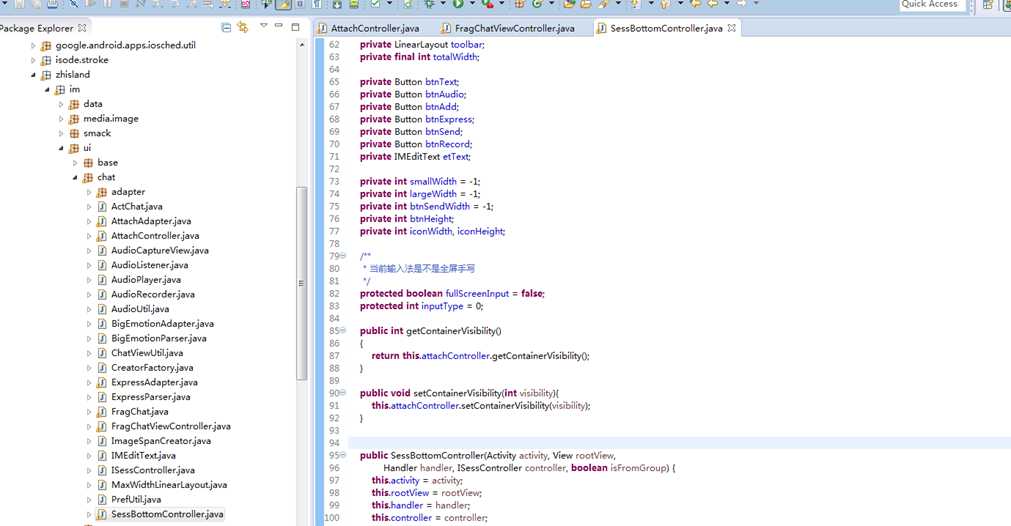This screenshot has height=526, width=1011.
Task: Click the Open Perspective icon
Action: tap(988, 5)
